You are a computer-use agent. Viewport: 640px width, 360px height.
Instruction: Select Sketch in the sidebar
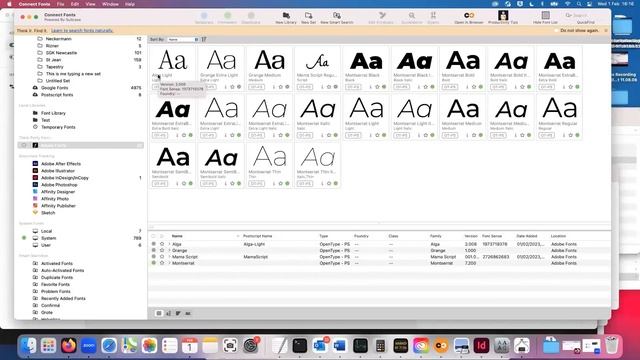pyautogui.click(x=48, y=213)
